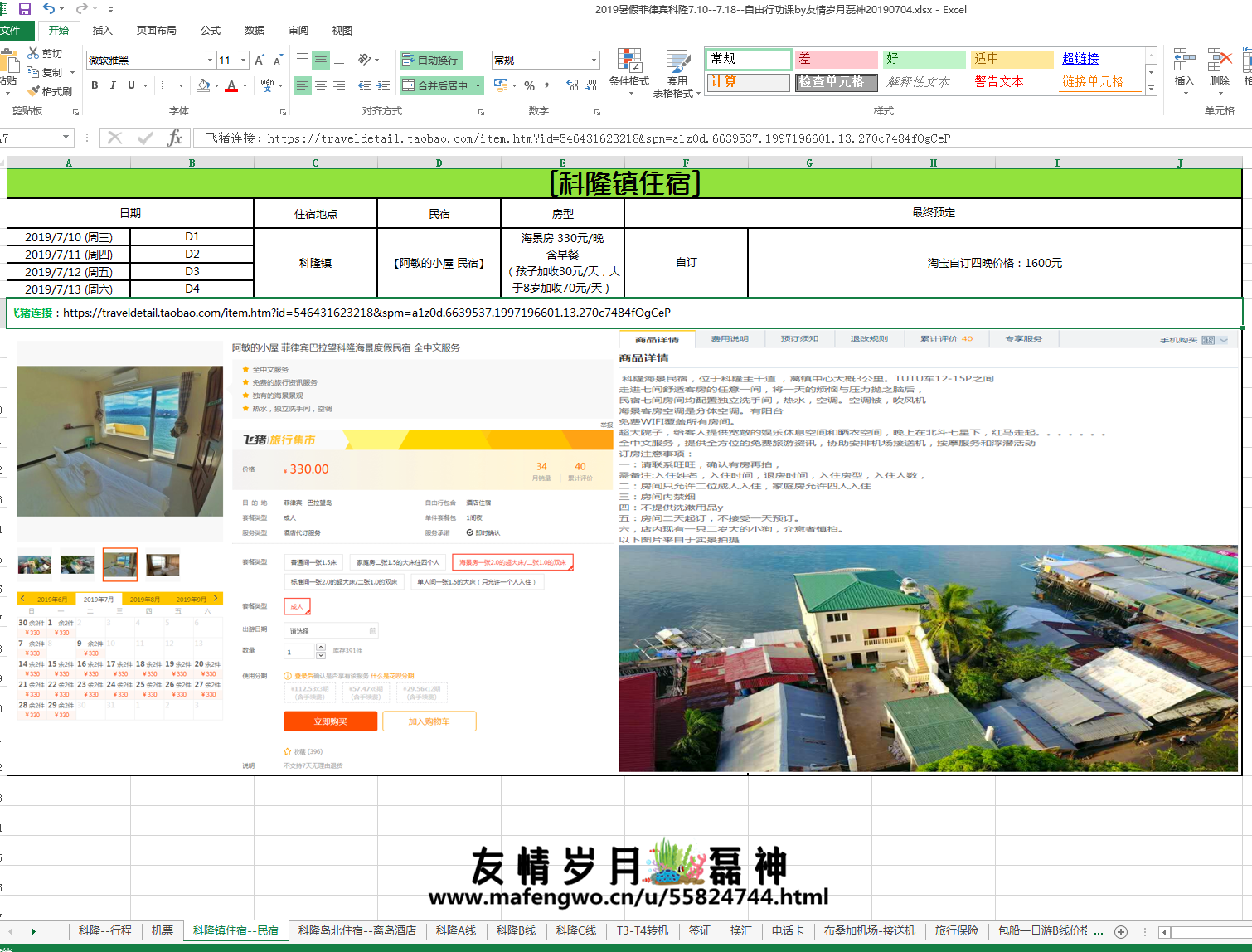Decrease decimal places
Image resolution: width=1252 pixels, height=952 pixels.
(x=591, y=85)
